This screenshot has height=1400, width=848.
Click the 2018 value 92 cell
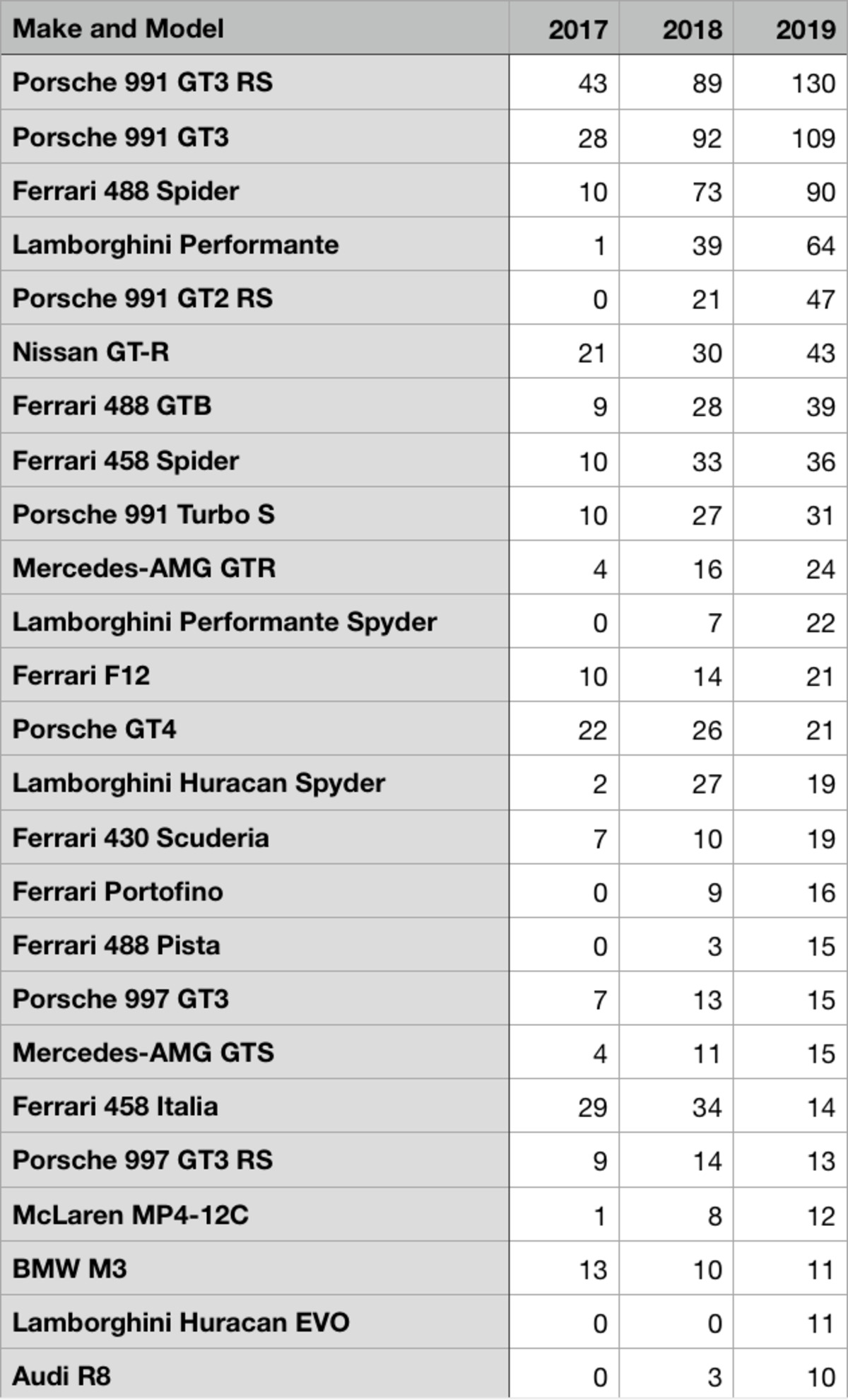click(x=676, y=136)
